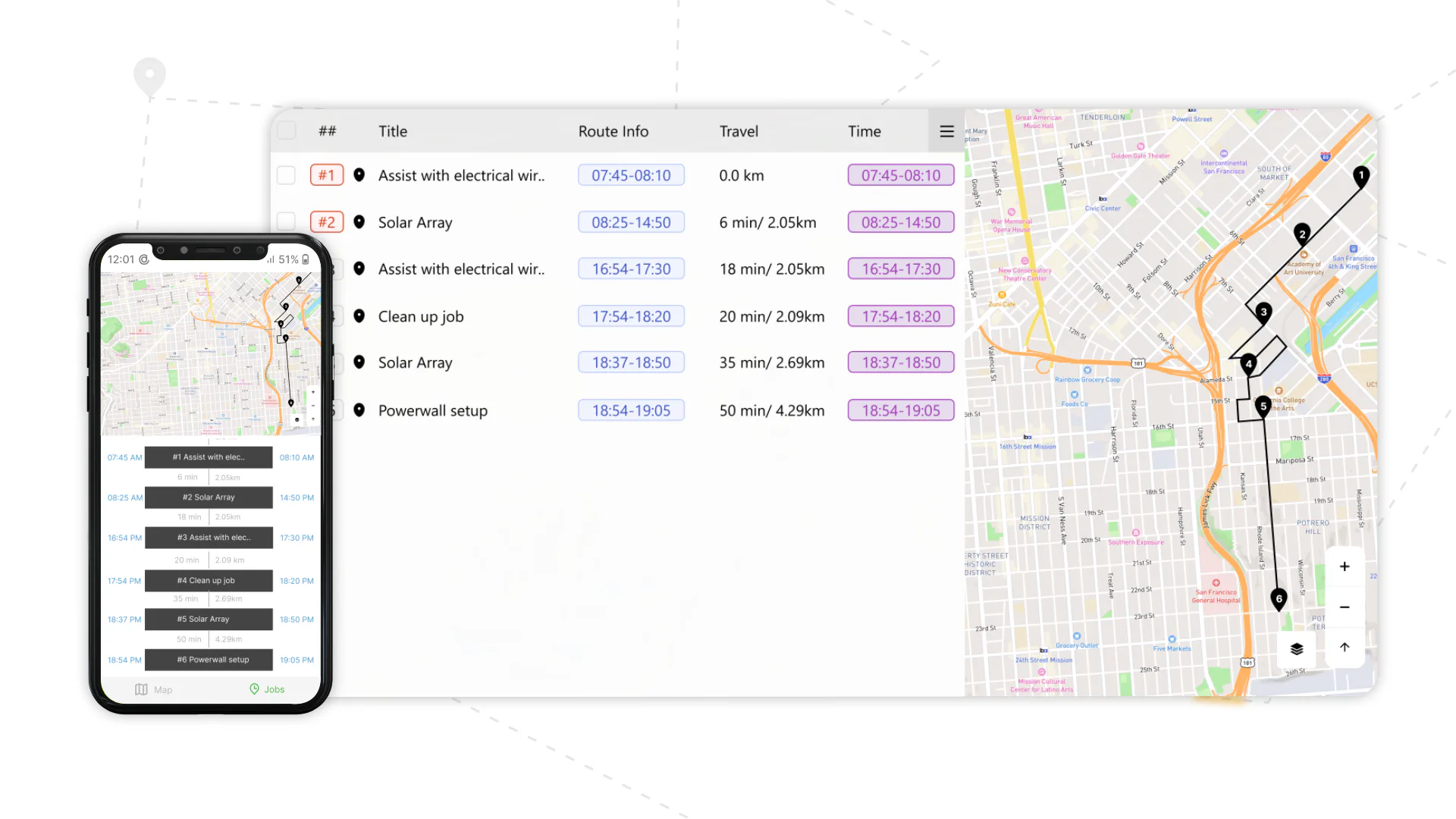Sort by the Title column header
1456x819 pixels.
click(x=393, y=131)
